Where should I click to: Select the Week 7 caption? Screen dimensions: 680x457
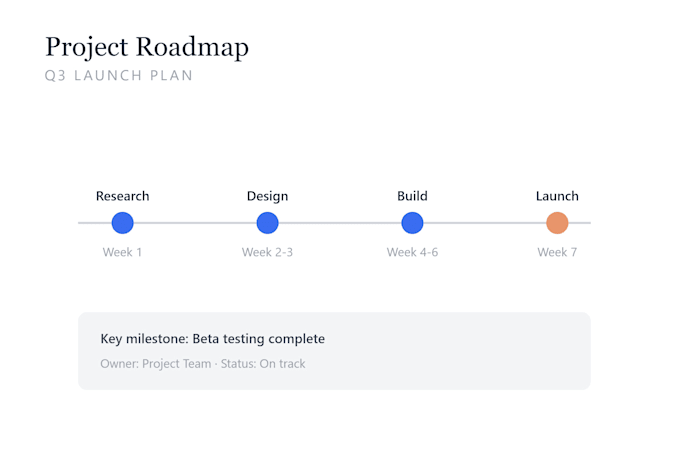[557, 252]
